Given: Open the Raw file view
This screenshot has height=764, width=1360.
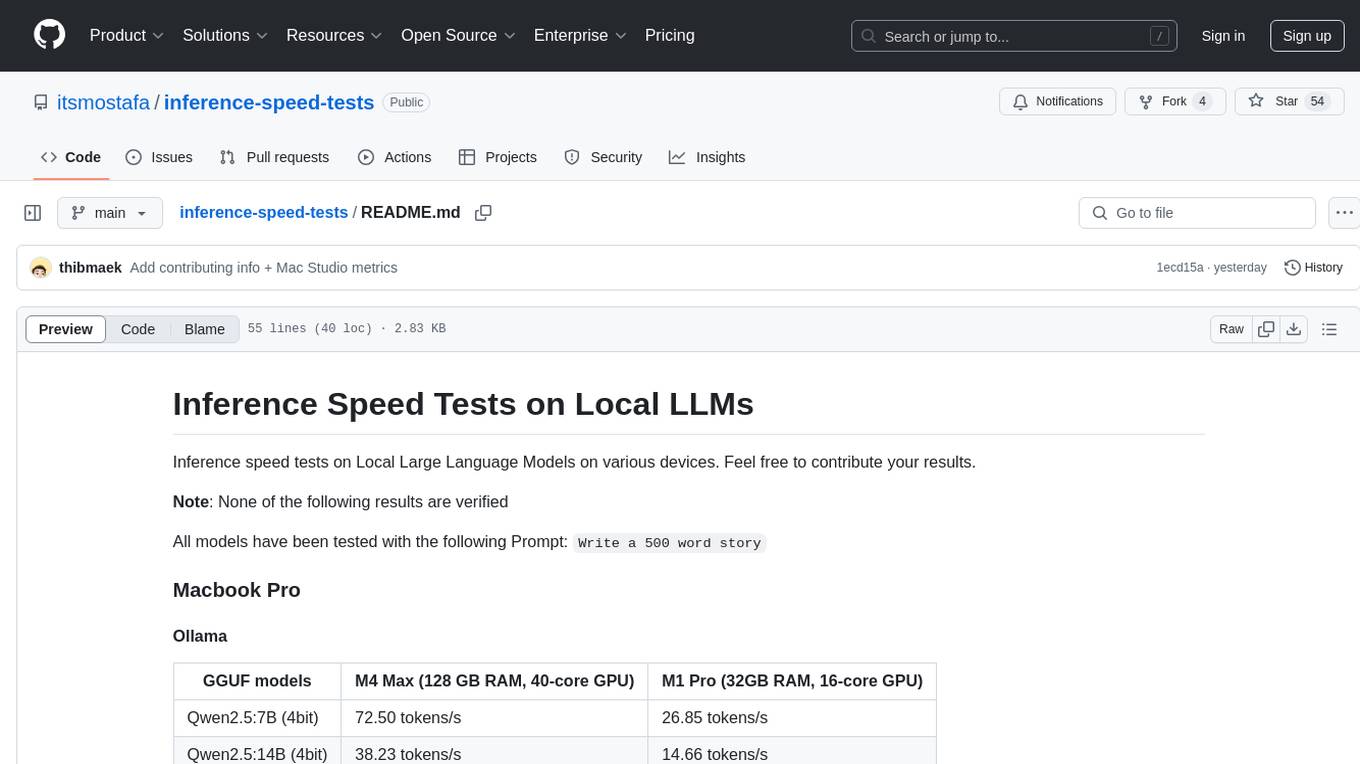Looking at the screenshot, I should pyautogui.click(x=1231, y=329).
